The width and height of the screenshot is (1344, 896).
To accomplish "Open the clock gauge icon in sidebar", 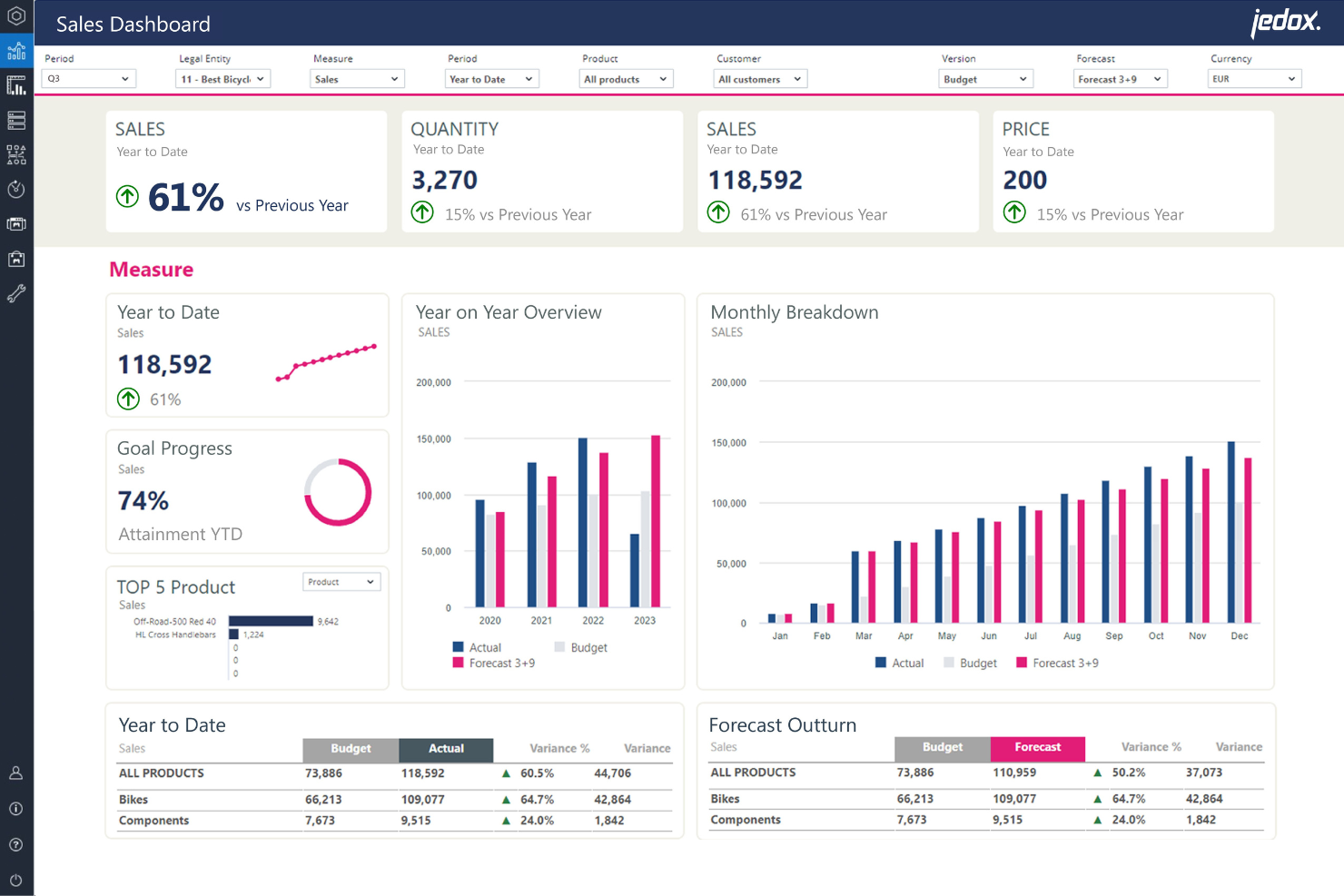I will (16, 189).
